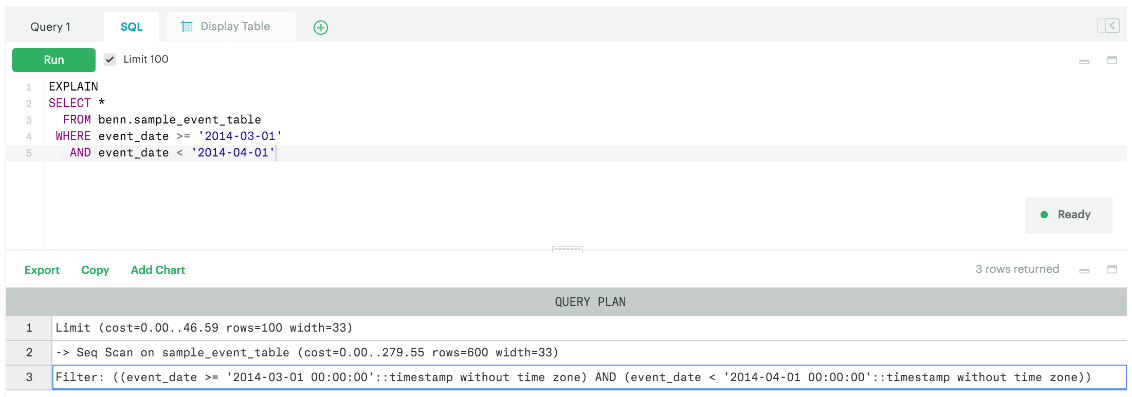This screenshot has height=397, width=1132.
Task: Click Add Chart
Action: click(158, 270)
